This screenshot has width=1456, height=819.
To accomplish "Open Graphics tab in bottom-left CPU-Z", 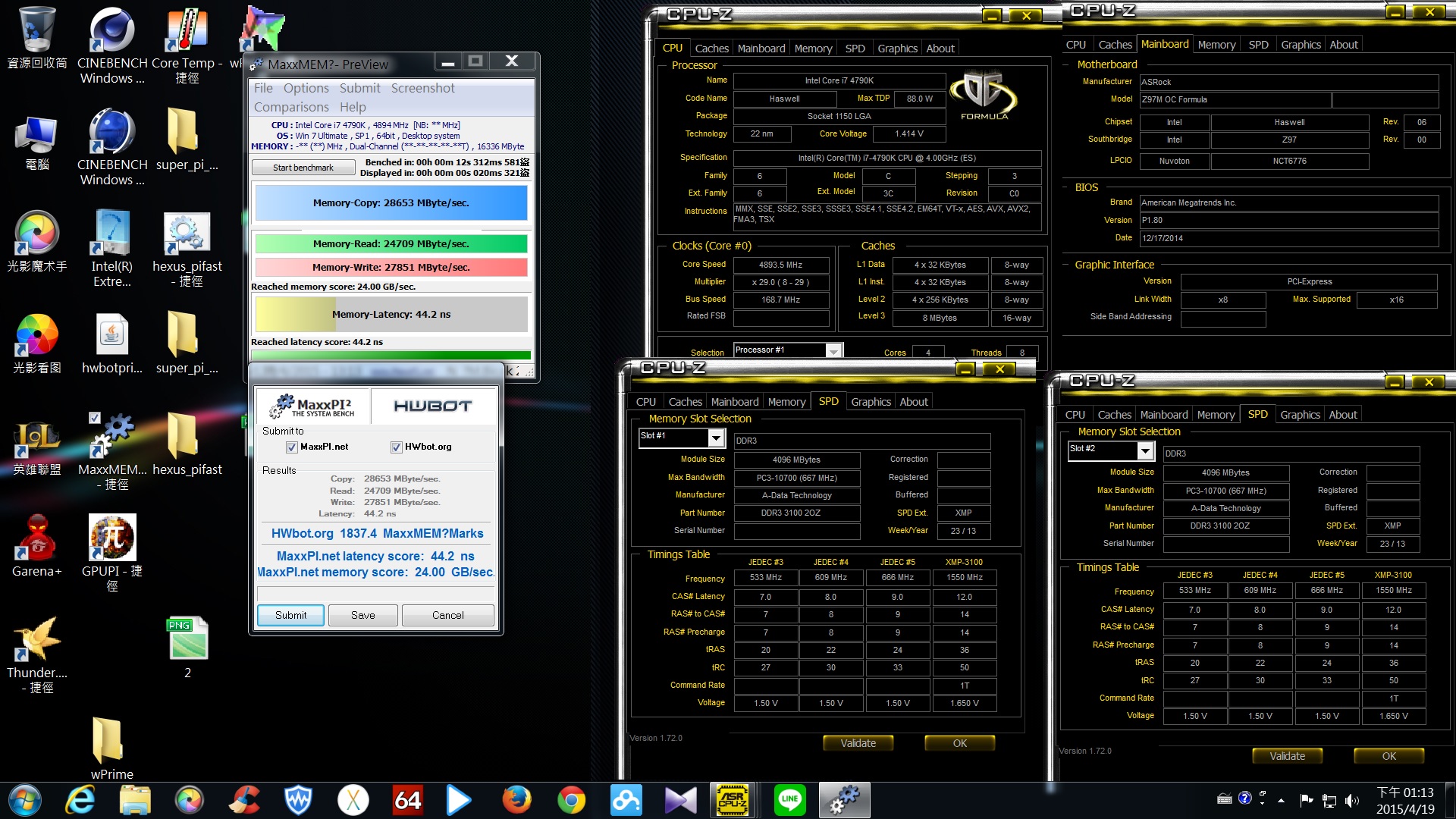I will point(871,402).
